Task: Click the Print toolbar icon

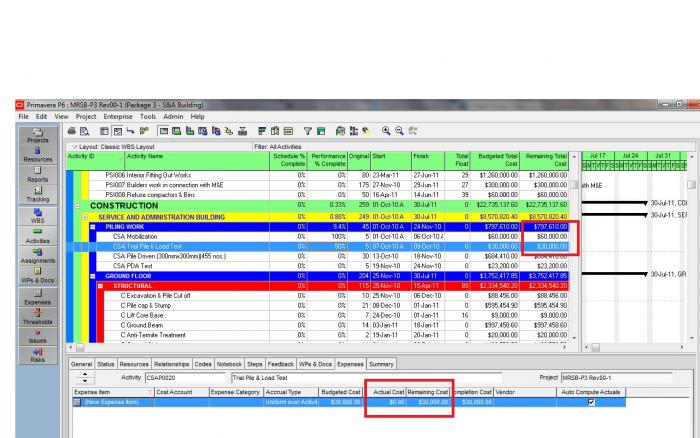Action: click(71, 131)
